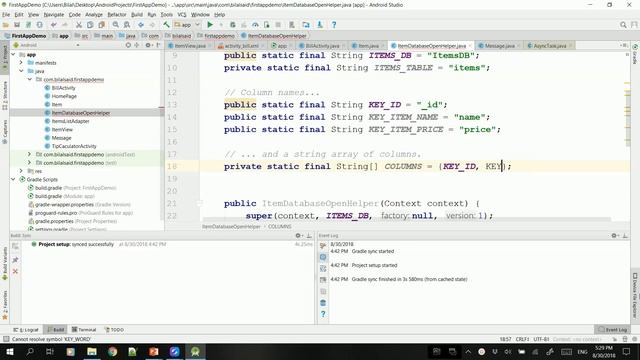Click the Debug app bug icon
Viewport: 640px width, 360px height.
232,25
